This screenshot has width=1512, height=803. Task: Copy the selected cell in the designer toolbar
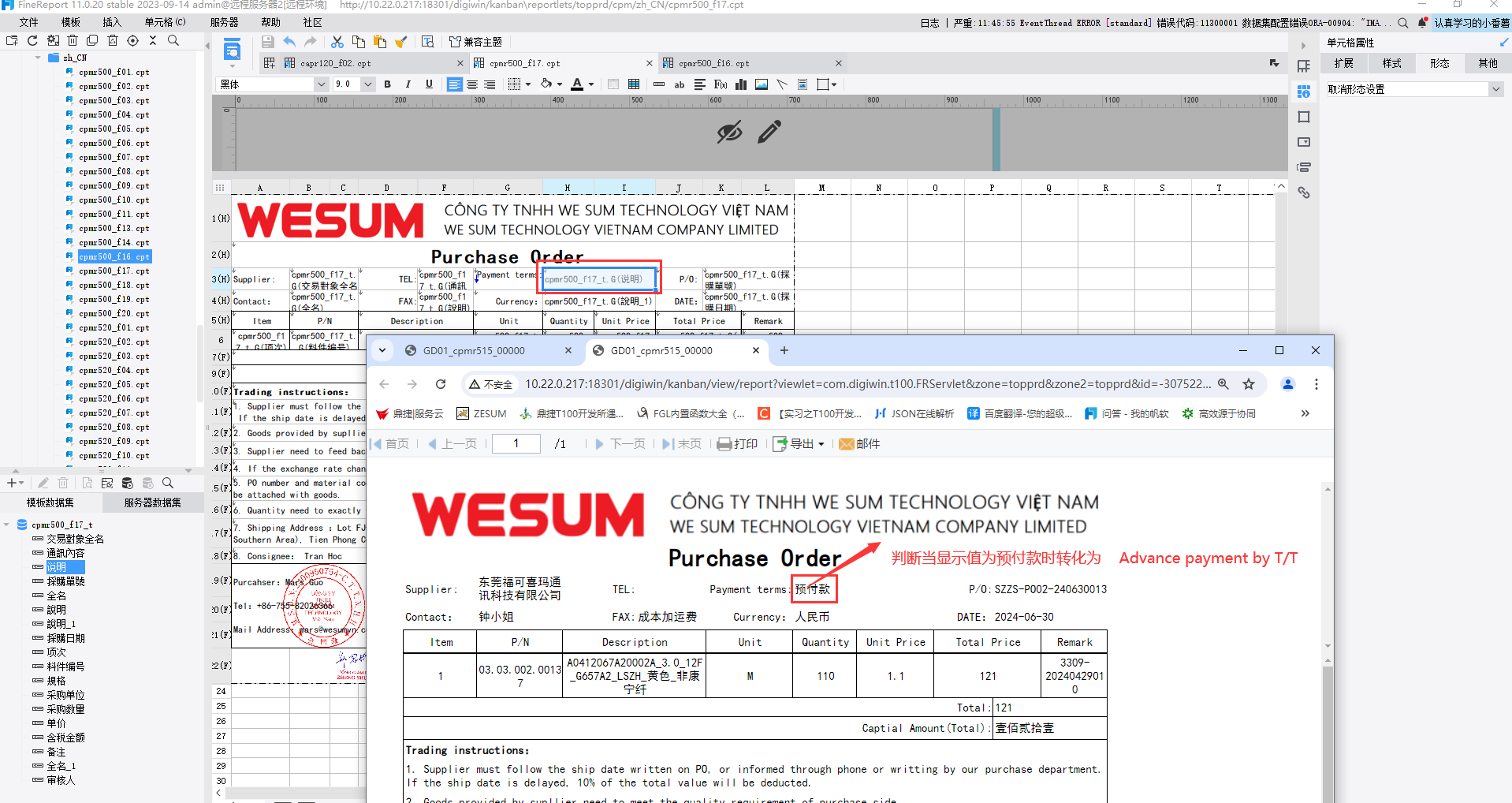click(359, 42)
